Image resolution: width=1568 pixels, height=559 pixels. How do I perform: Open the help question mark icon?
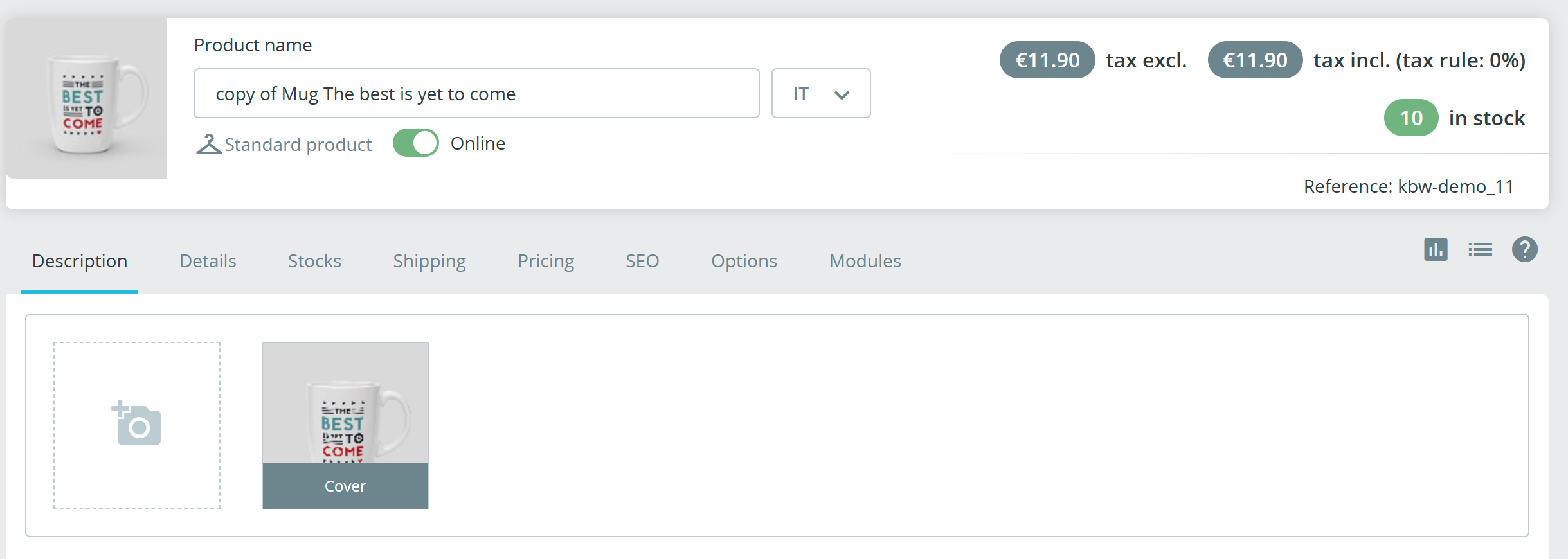[x=1524, y=249]
